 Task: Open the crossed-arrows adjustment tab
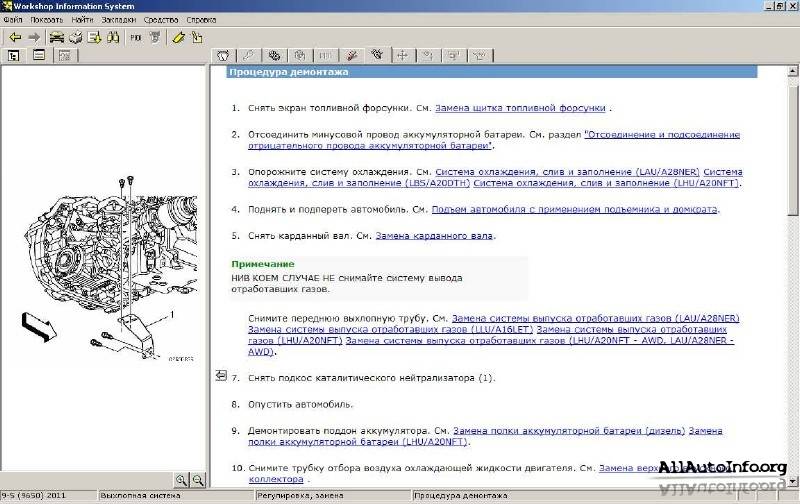pos(403,55)
